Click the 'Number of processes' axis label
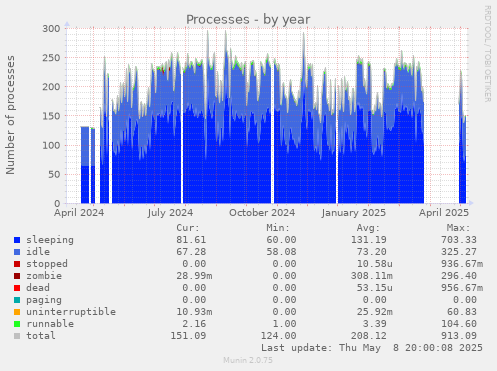Image resolution: width=497 pixels, height=371 pixels. [10, 115]
